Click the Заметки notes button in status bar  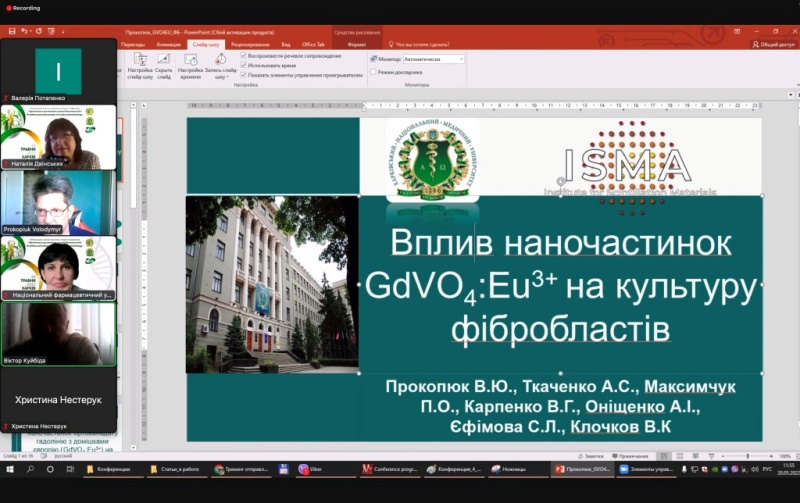click(x=591, y=456)
